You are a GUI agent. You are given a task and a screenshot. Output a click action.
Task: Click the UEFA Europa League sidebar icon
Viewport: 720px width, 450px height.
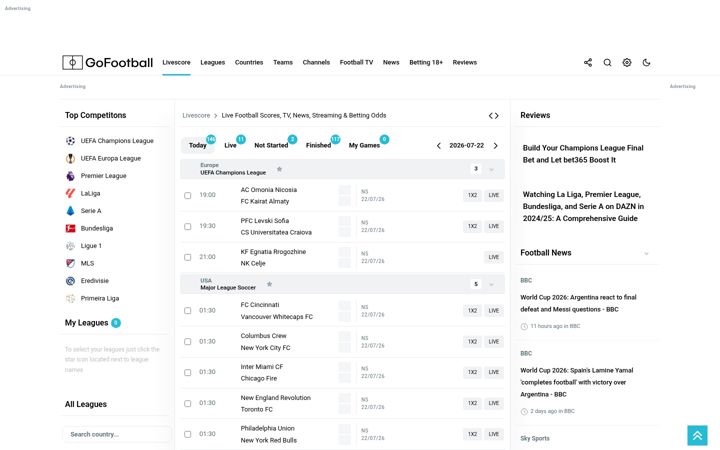point(70,158)
